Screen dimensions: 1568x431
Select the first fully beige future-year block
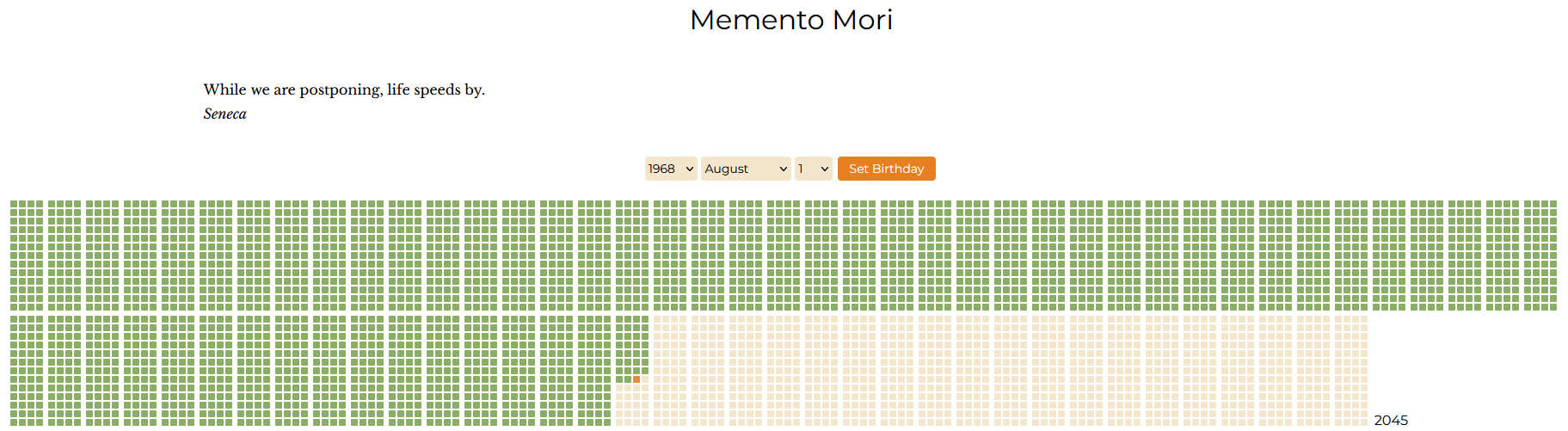pyautogui.click(x=670, y=371)
